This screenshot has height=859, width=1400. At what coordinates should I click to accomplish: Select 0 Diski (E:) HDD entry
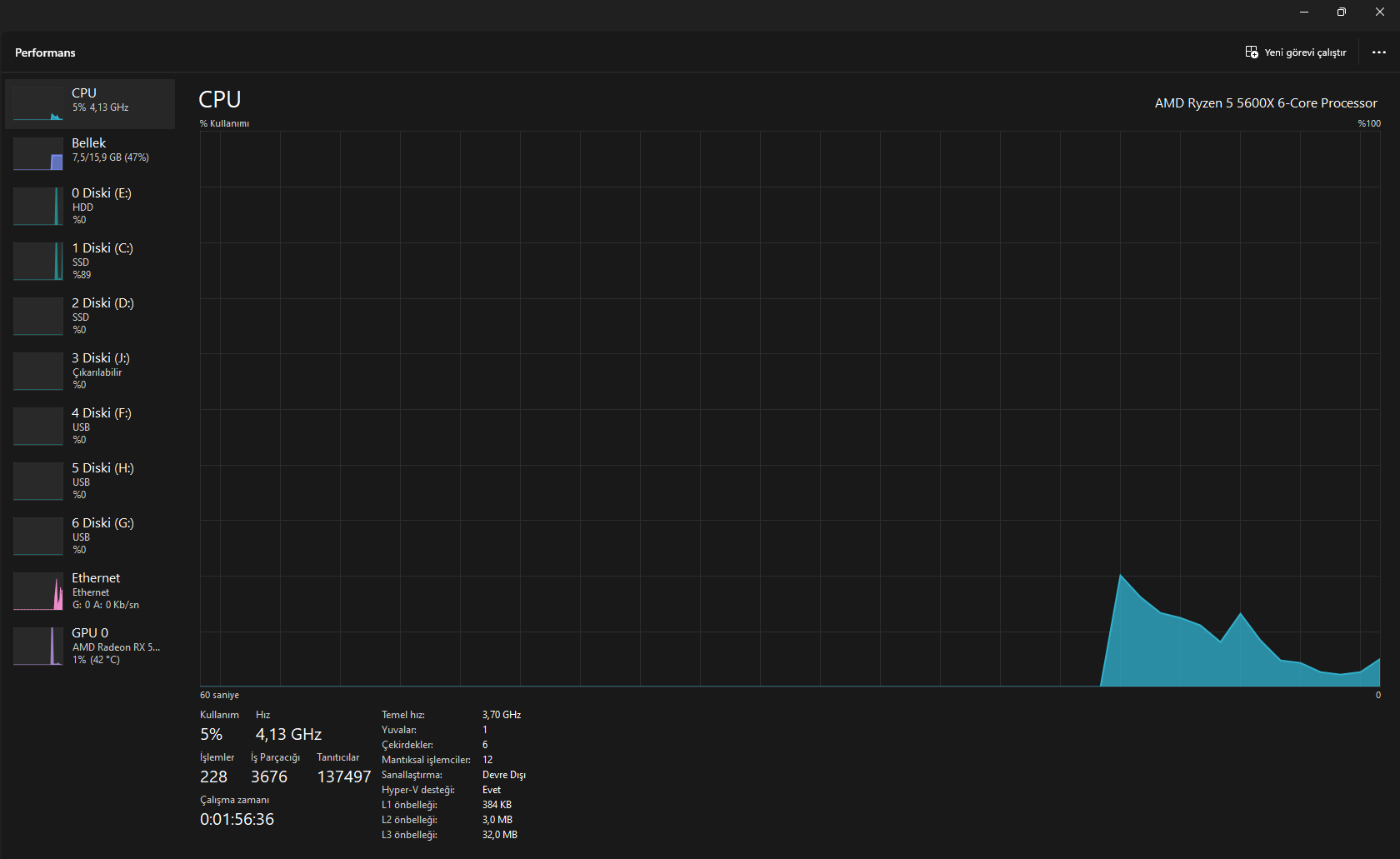pyautogui.click(x=90, y=206)
